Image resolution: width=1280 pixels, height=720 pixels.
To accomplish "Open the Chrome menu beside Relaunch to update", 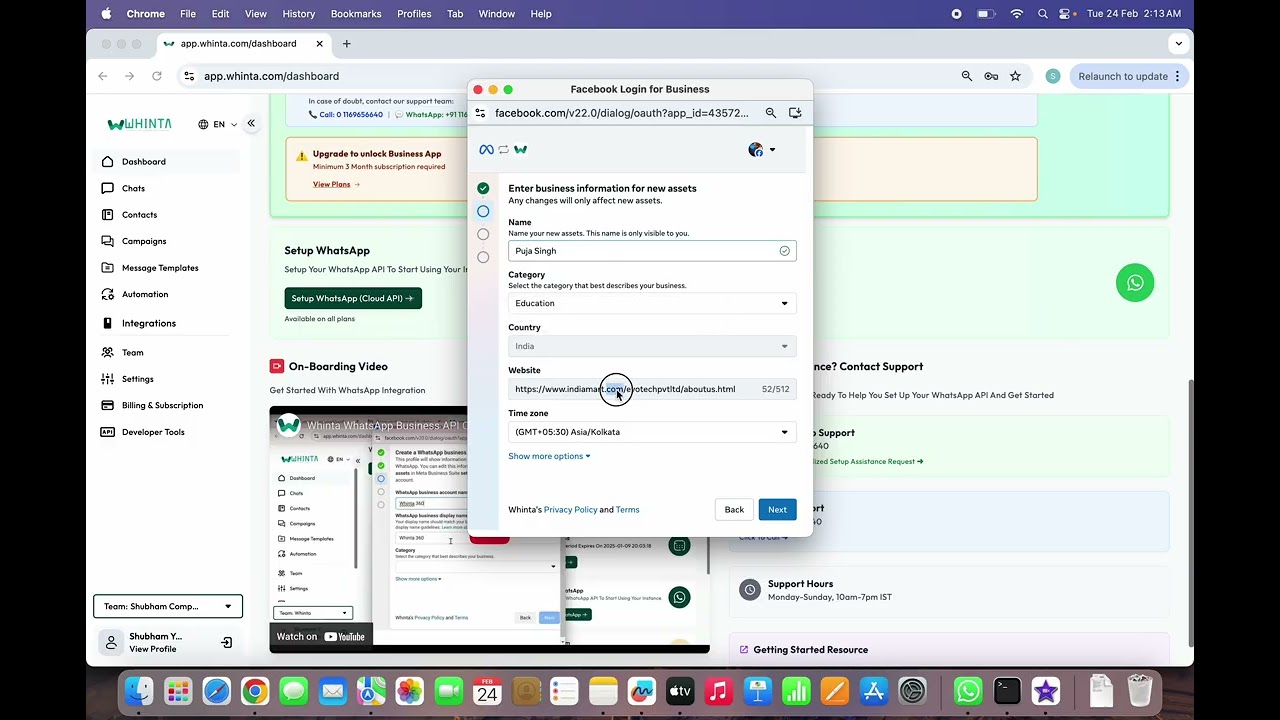I will point(1178,76).
